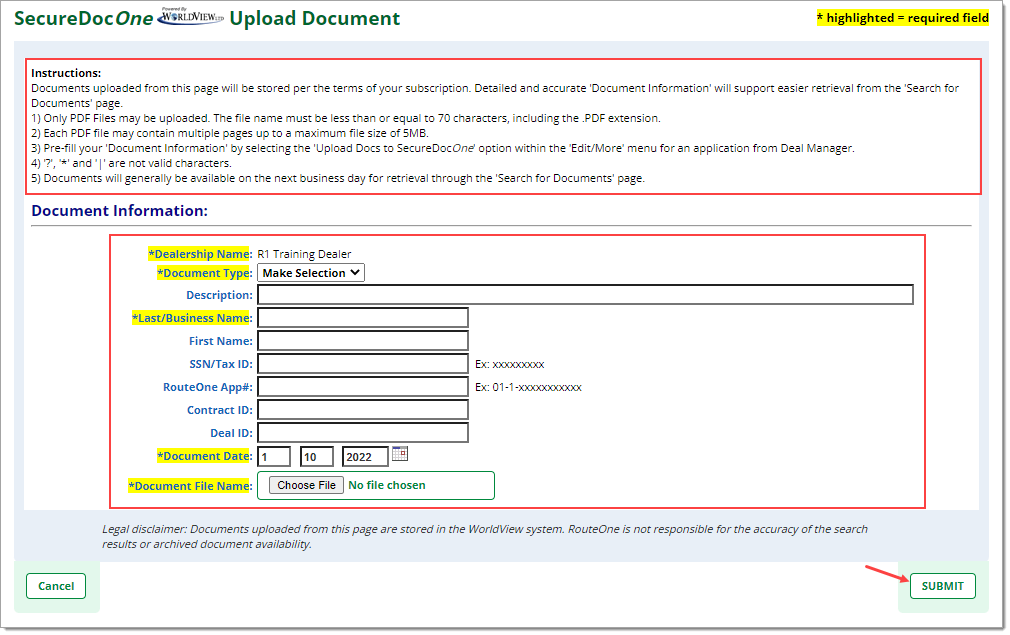Open the calendar picker next to Document Date
This screenshot has height=635, width=1010.
tap(399, 454)
